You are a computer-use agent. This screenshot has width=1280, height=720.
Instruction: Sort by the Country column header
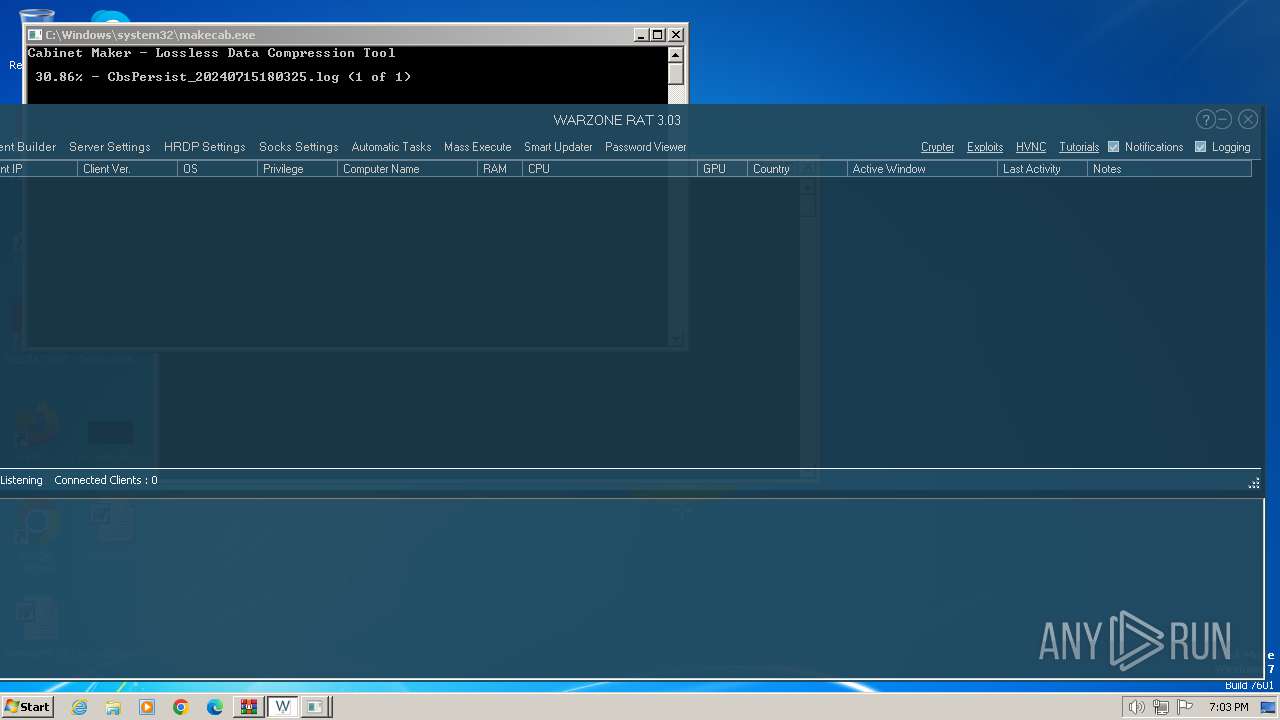tap(797, 169)
